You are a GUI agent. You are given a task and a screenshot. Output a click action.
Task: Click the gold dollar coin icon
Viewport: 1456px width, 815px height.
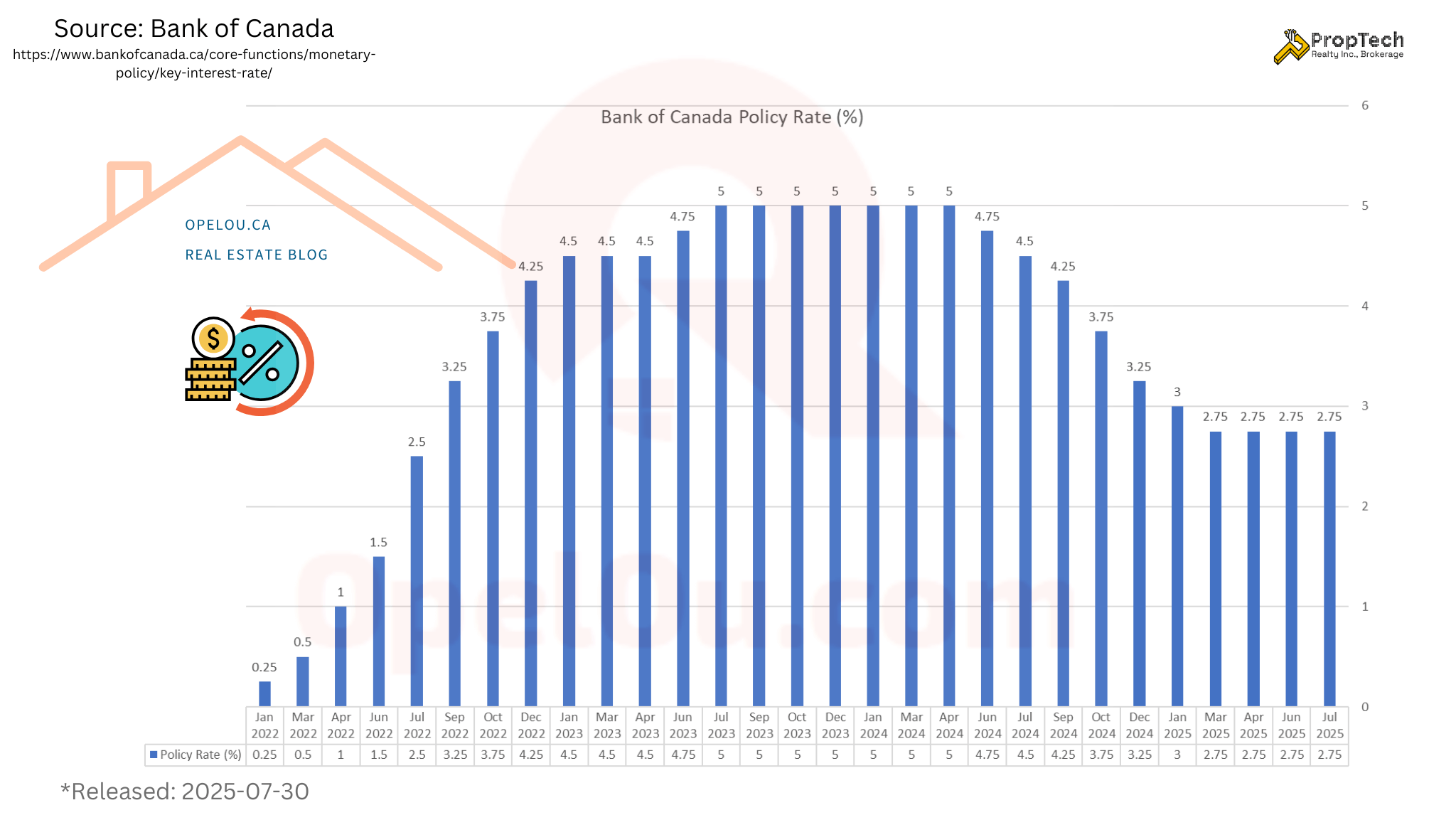tap(213, 338)
